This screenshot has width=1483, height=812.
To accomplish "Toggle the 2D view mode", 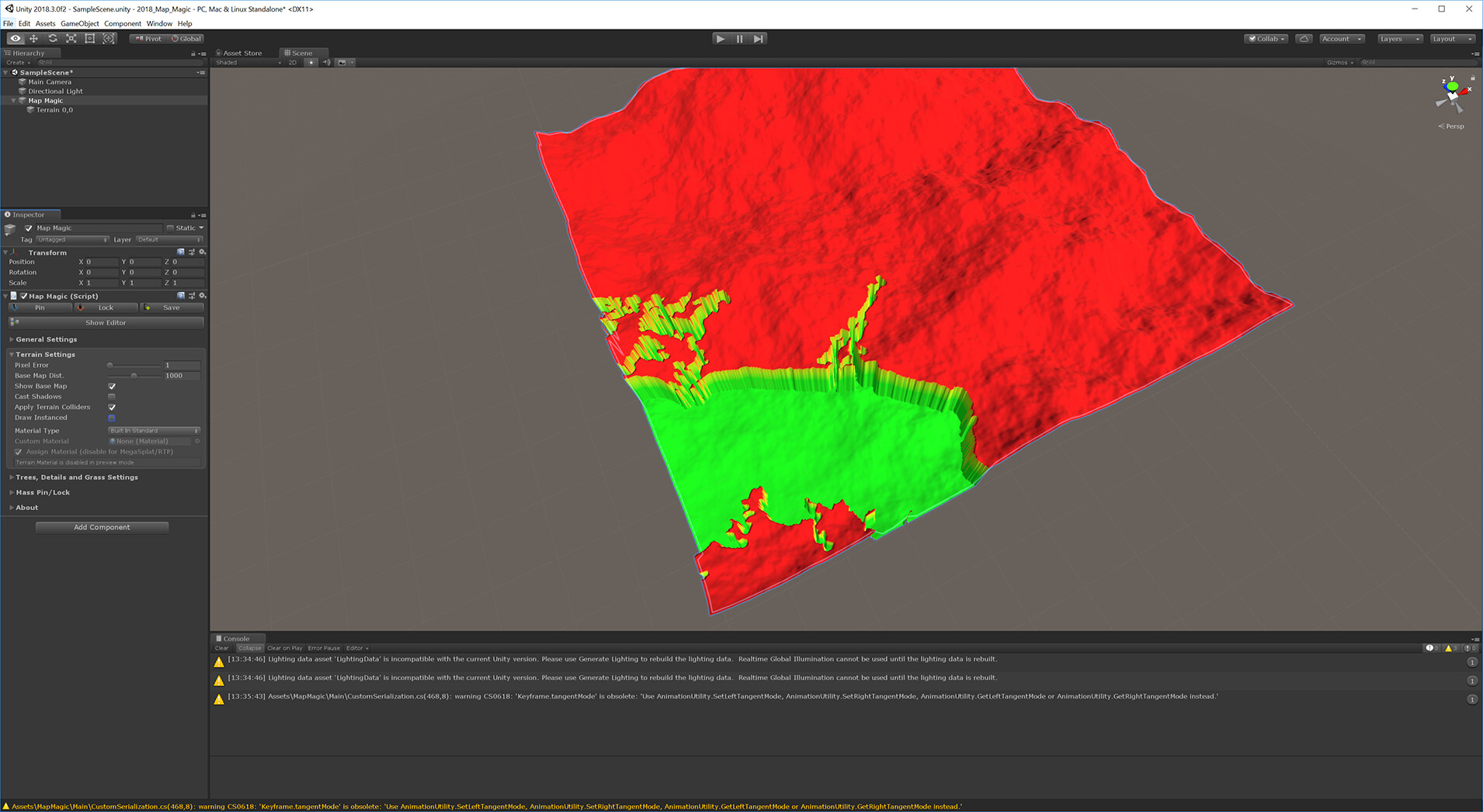I will click(x=293, y=62).
